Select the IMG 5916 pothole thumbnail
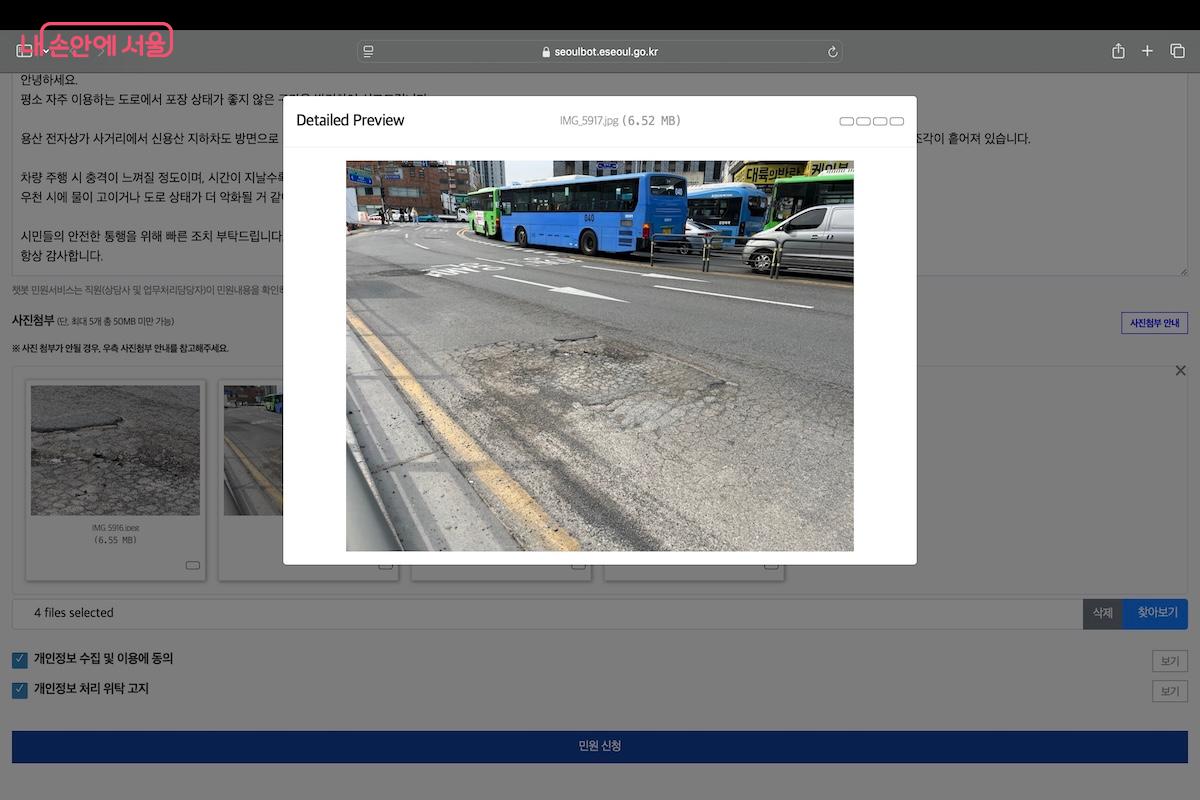This screenshot has width=1200, height=800. click(115, 450)
